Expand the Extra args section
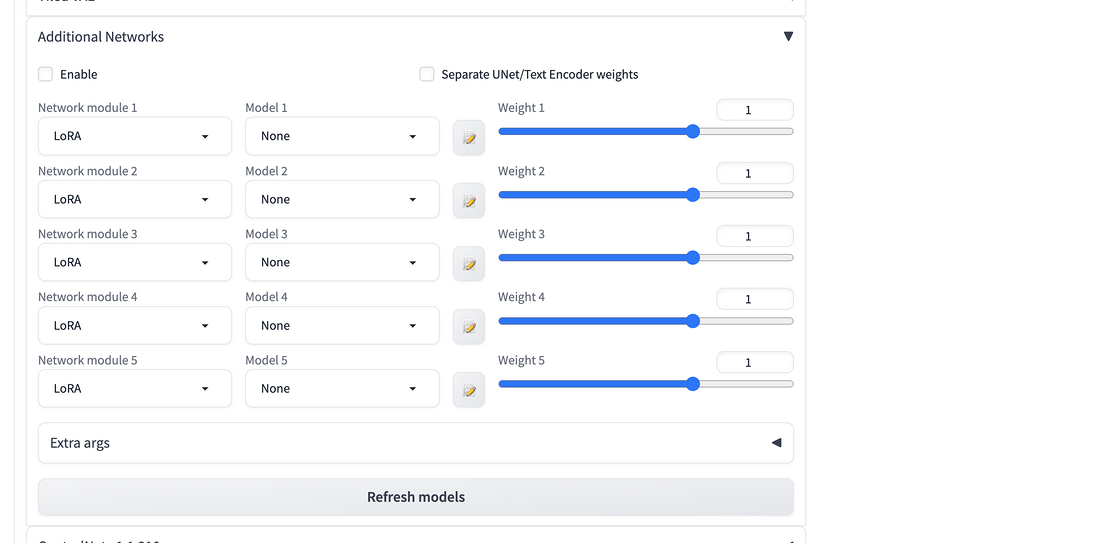This screenshot has width=1098, height=543. [x=776, y=443]
